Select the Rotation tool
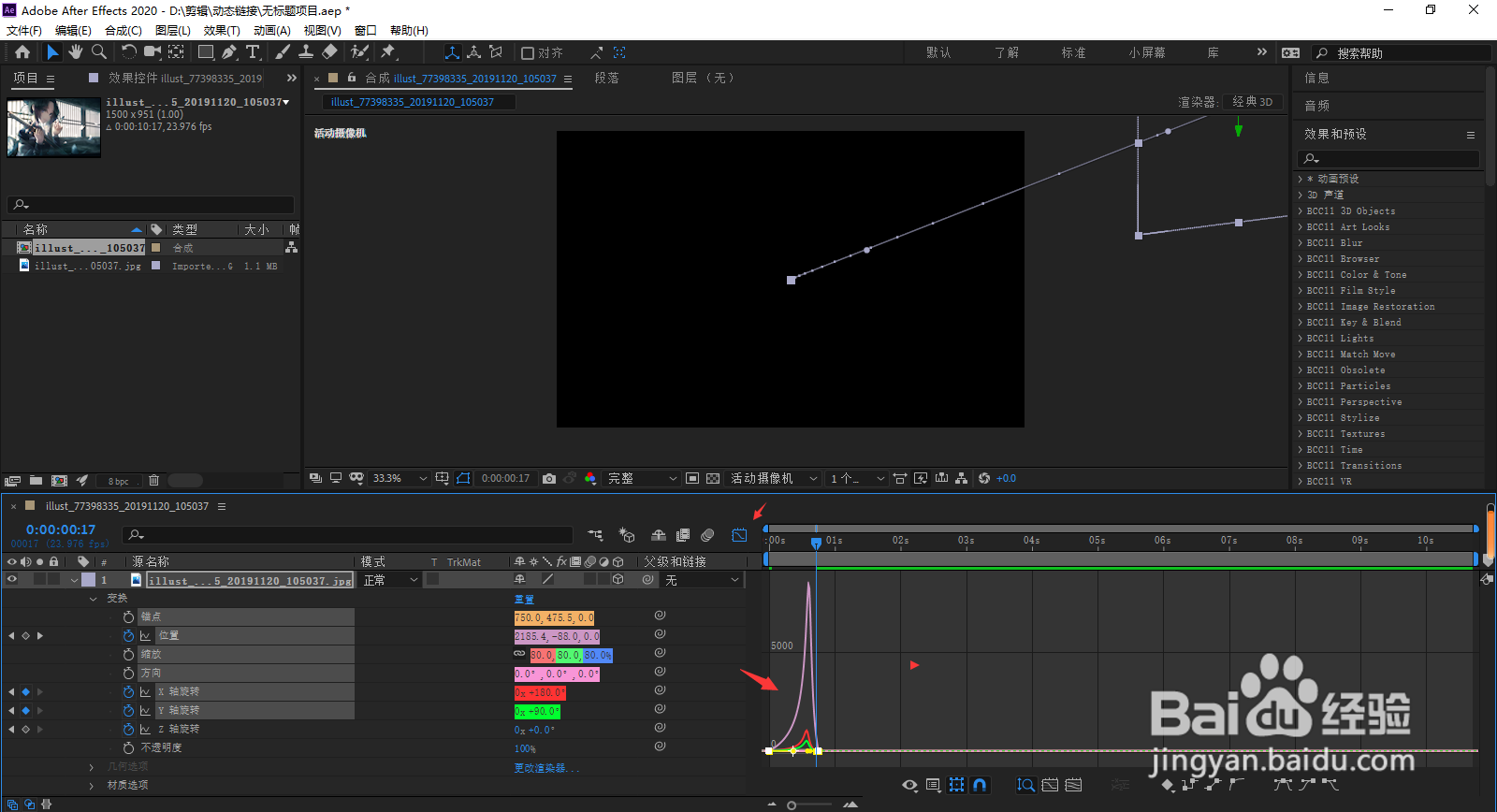This screenshot has height=812, width=1497. pyautogui.click(x=129, y=52)
